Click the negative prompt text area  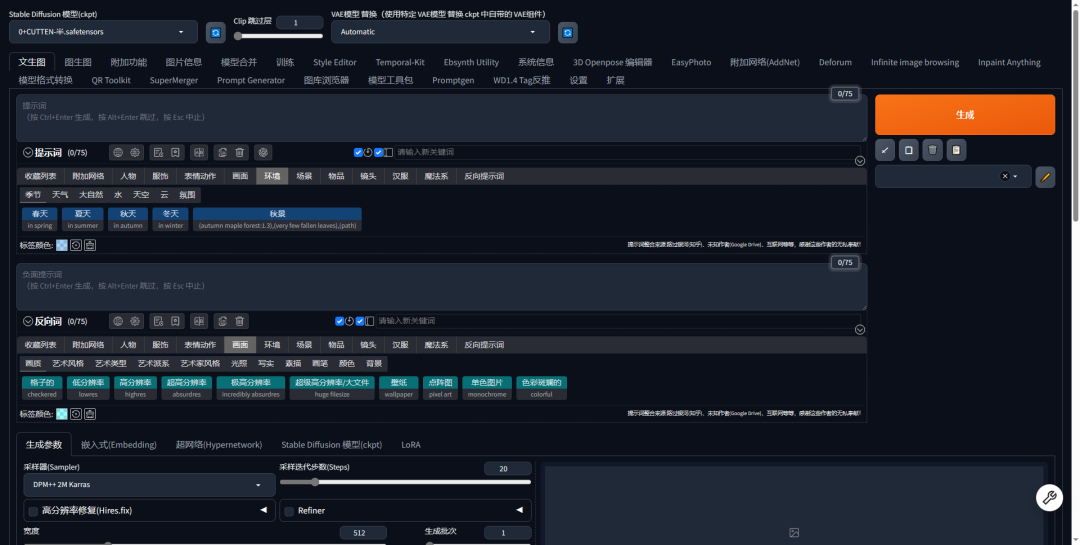442,287
